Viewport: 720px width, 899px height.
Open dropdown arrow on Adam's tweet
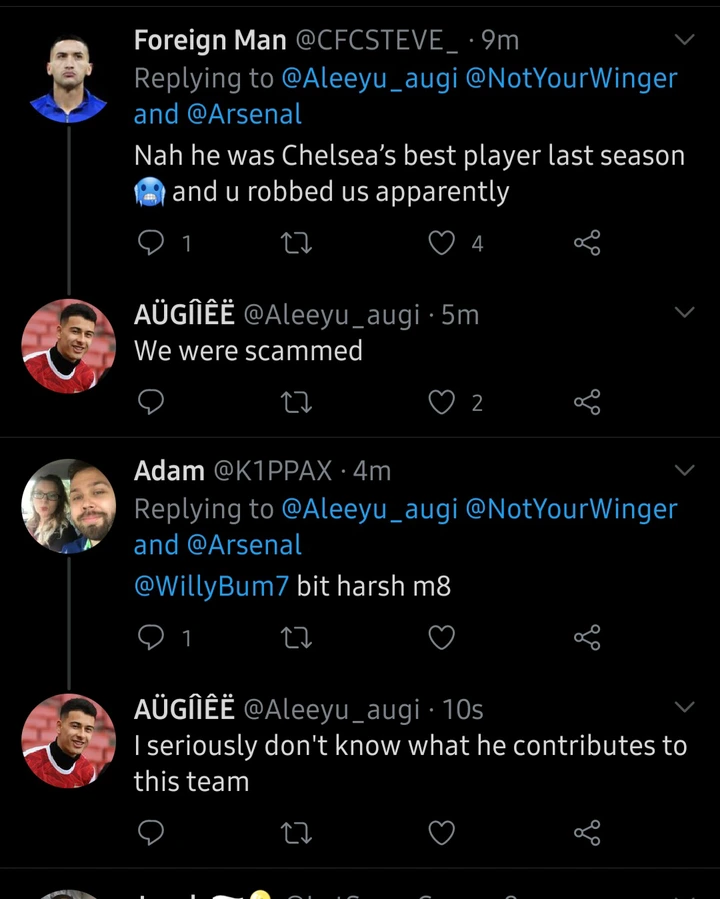(684, 470)
